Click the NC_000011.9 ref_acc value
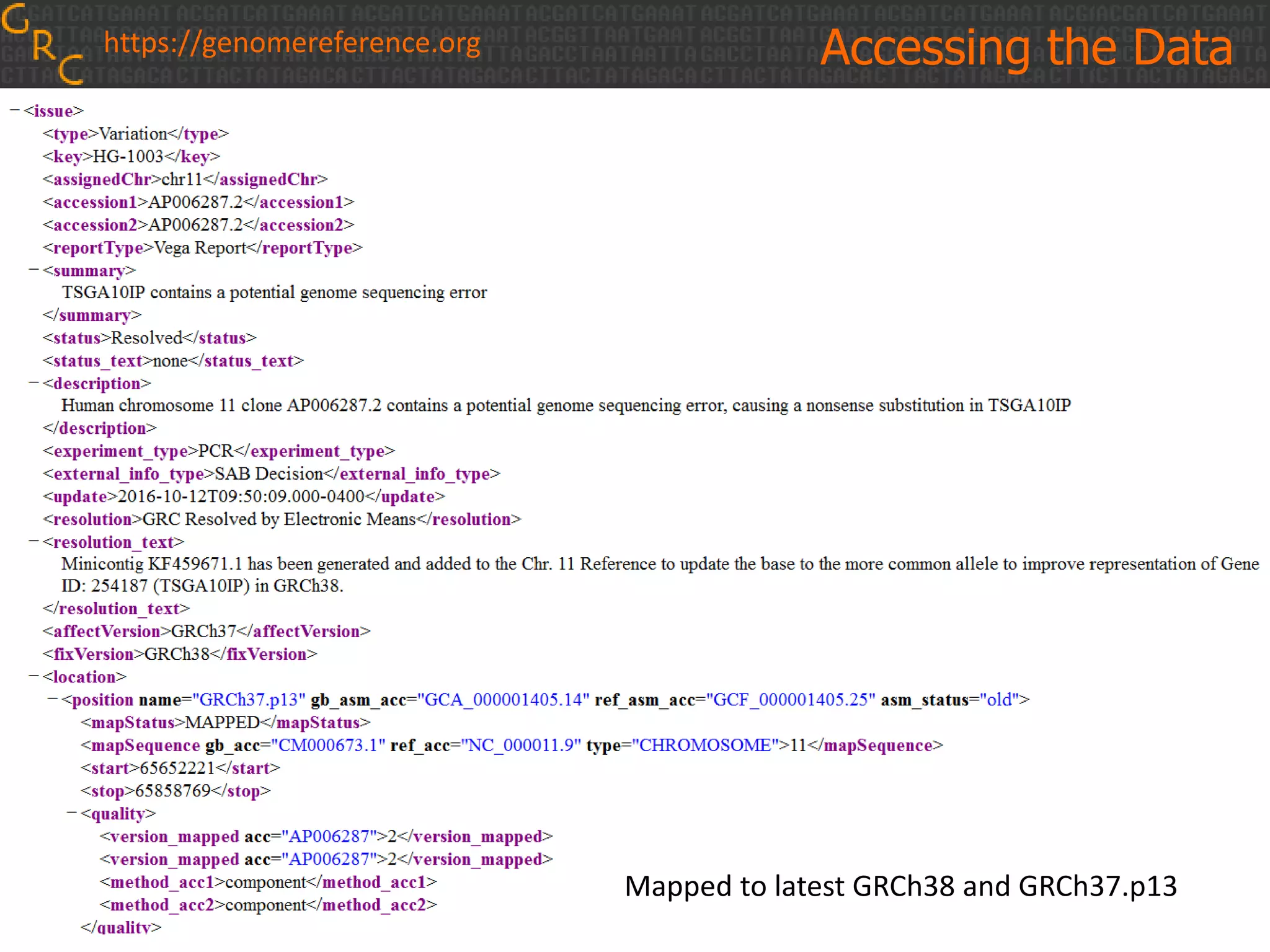 click(x=520, y=745)
